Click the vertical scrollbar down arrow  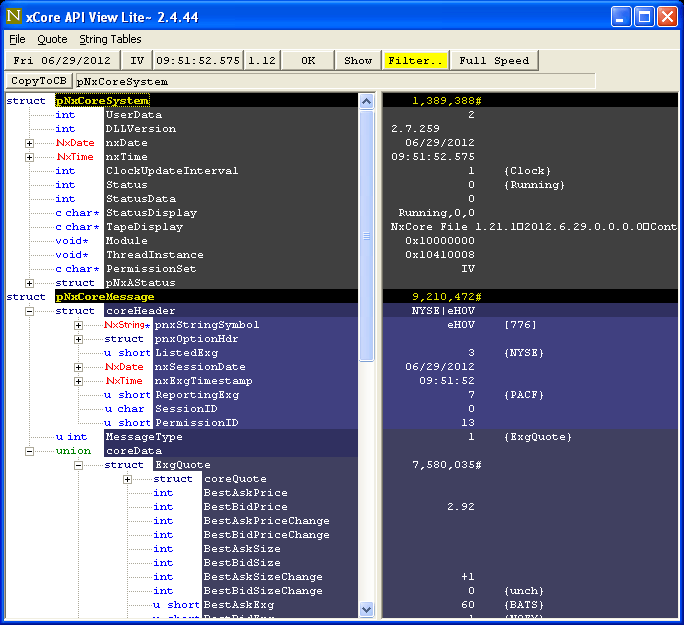click(x=366, y=609)
